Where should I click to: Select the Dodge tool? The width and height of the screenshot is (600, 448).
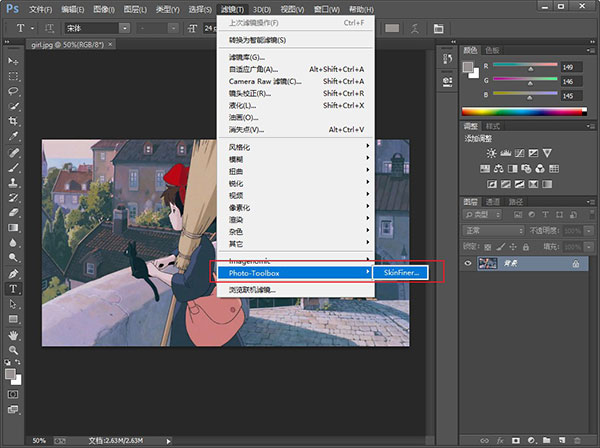pos(13,257)
